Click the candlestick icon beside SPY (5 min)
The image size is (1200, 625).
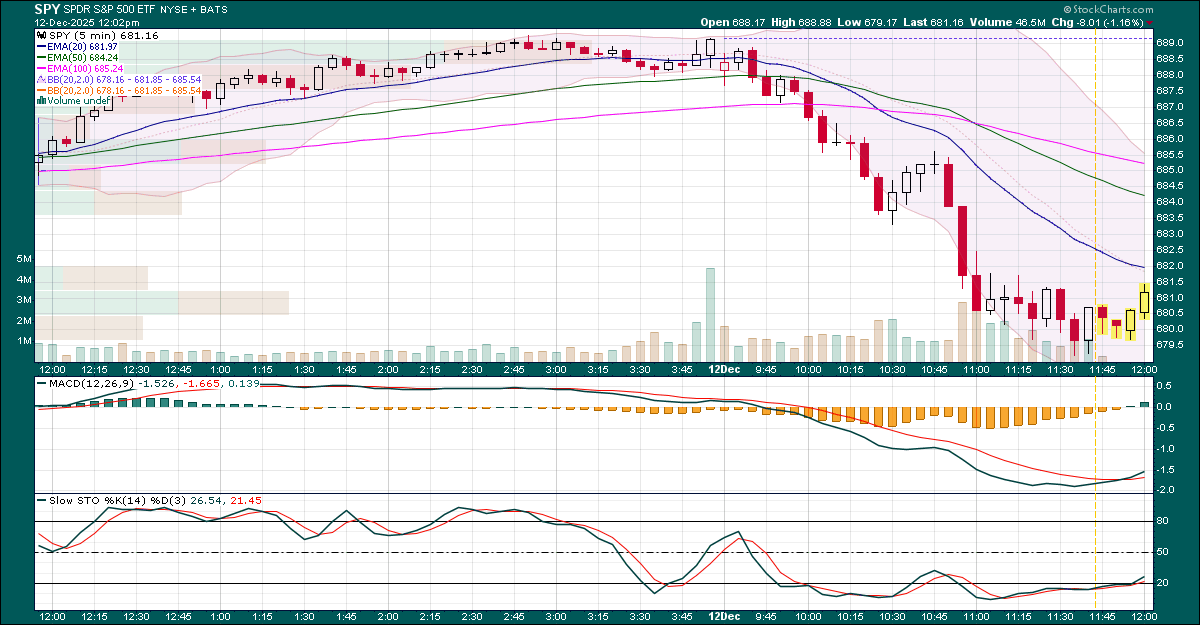pyautogui.click(x=41, y=35)
